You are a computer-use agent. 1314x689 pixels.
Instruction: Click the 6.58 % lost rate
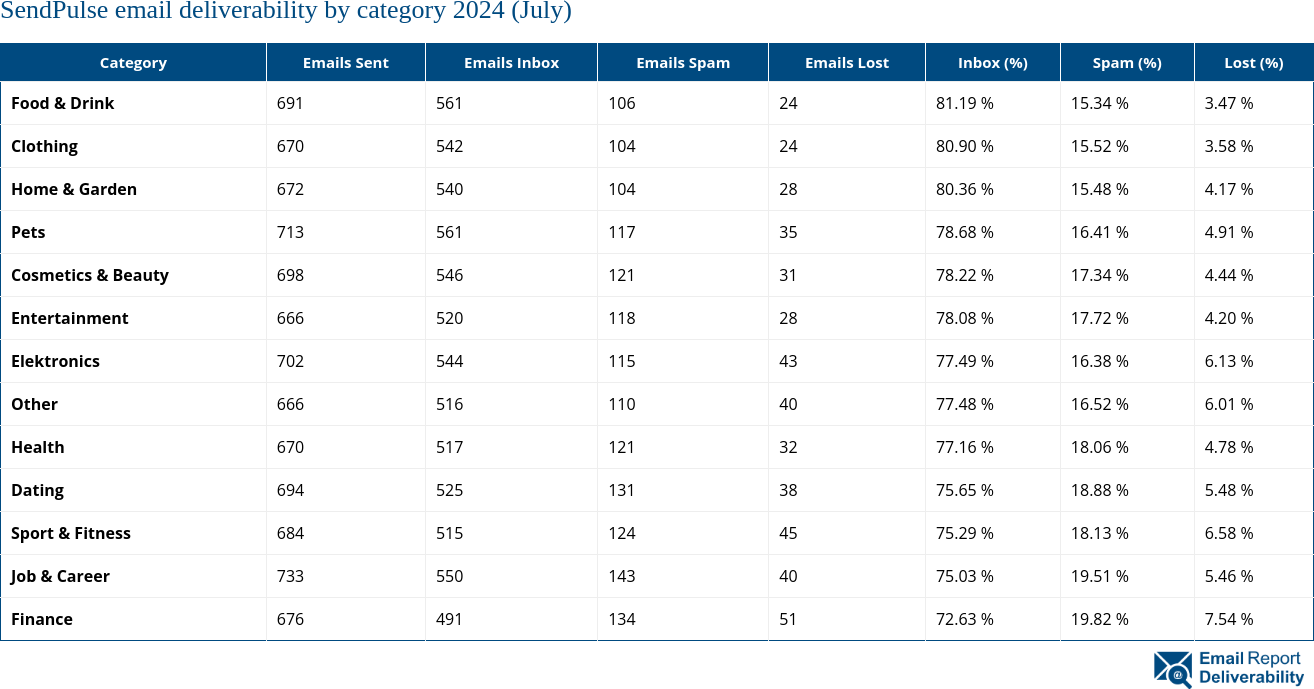click(x=1229, y=533)
